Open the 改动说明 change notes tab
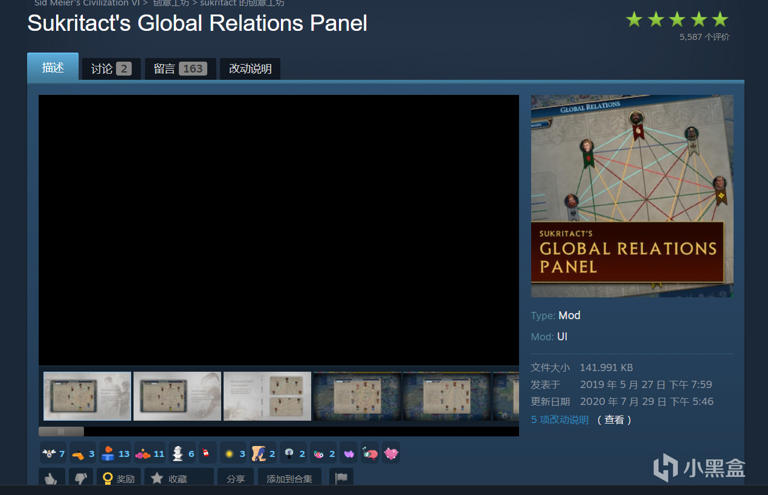This screenshot has height=495, width=768. (x=250, y=68)
